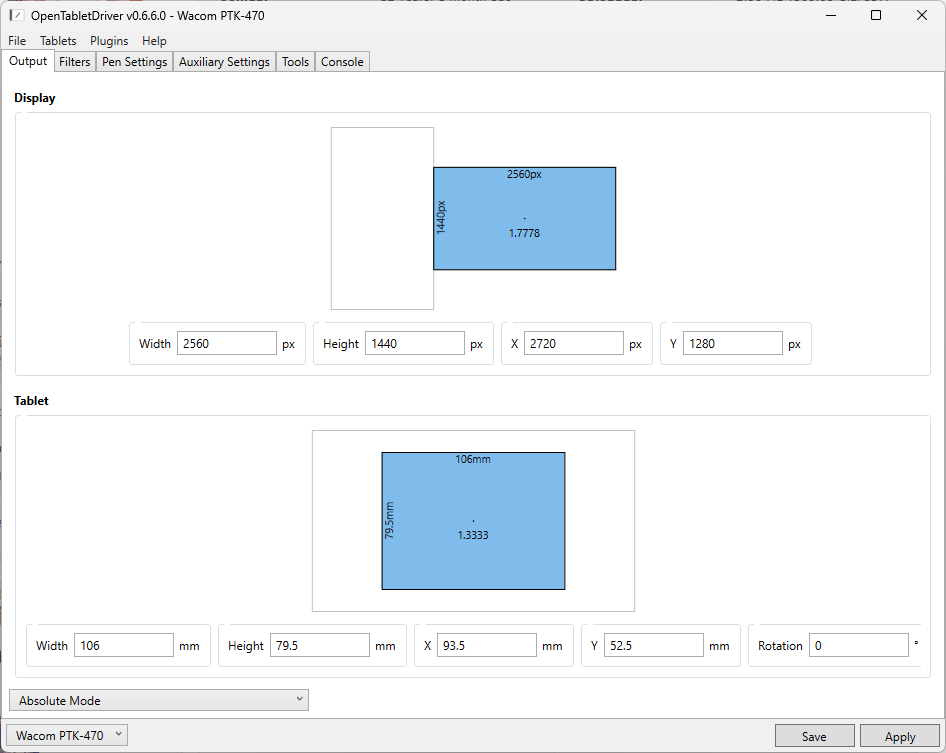Switch to the Filters tab
Image resolution: width=946 pixels, height=753 pixels.
tap(75, 62)
